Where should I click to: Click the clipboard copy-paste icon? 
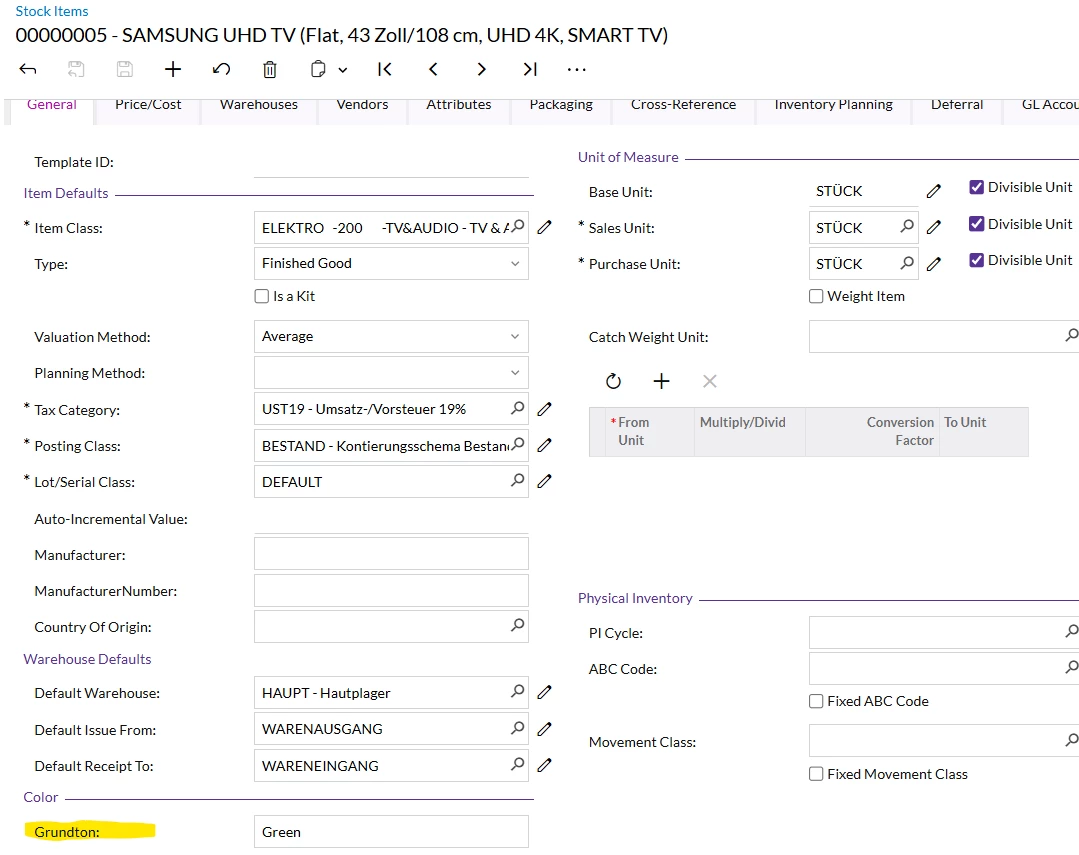[x=318, y=70]
